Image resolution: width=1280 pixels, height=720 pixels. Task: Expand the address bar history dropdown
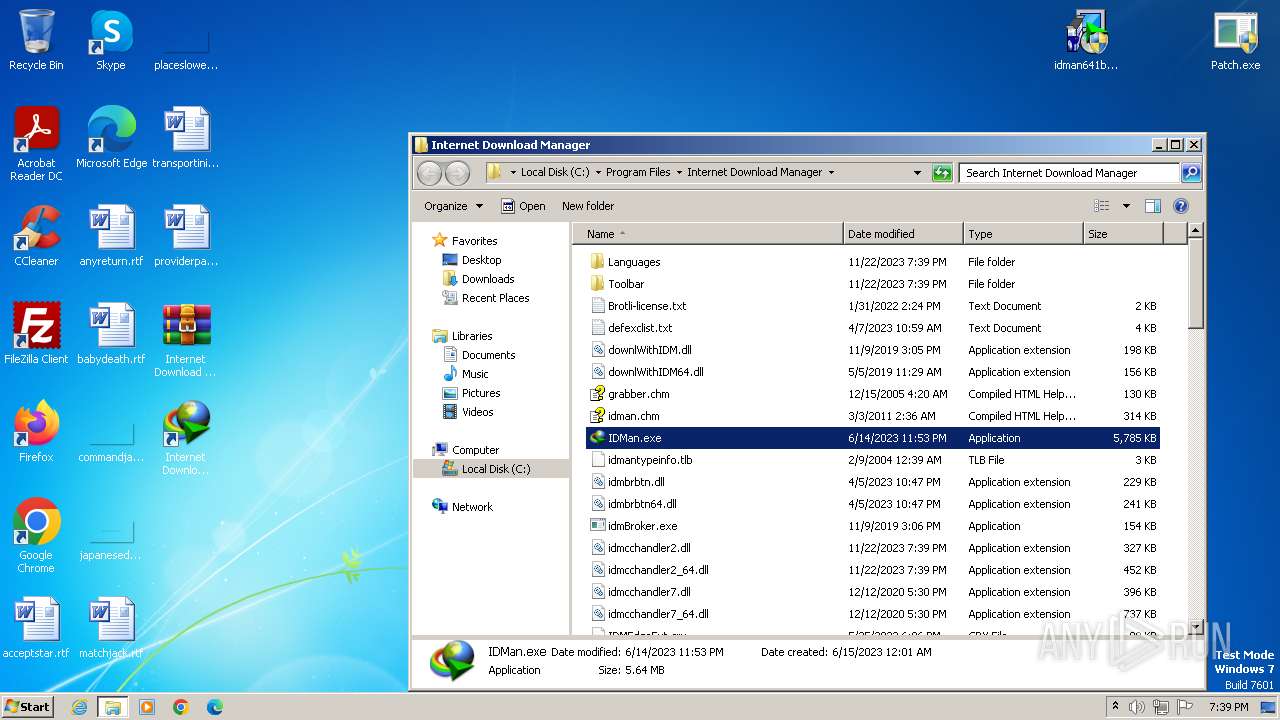click(x=917, y=173)
